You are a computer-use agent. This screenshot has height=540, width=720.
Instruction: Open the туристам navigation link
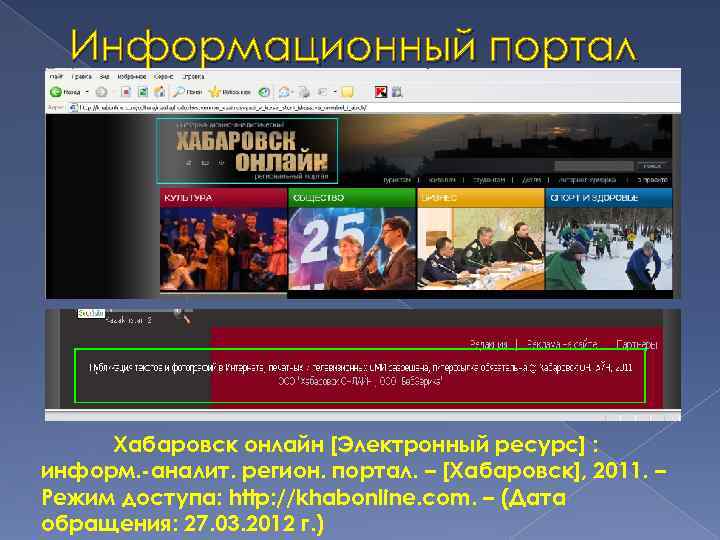click(x=397, y=180)
